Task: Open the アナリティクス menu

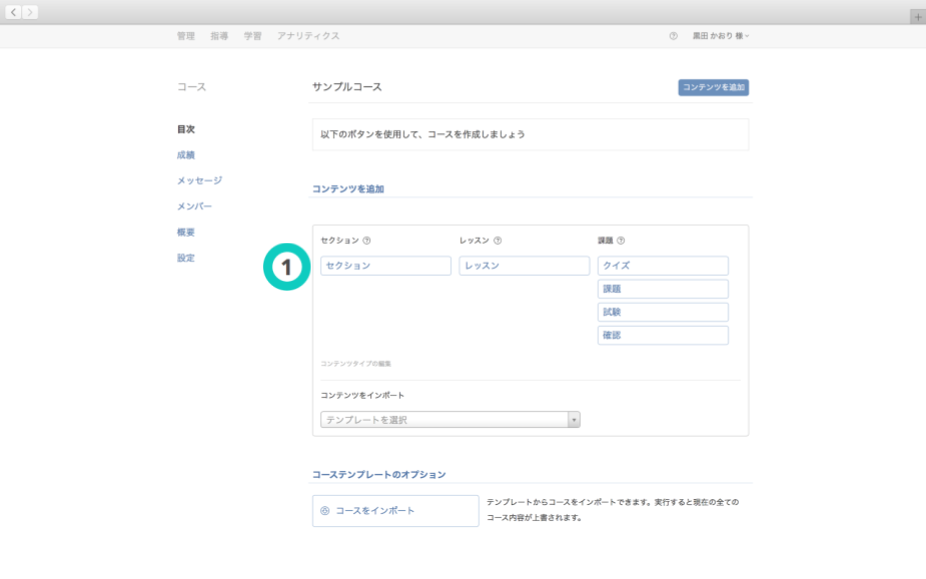Action: [308, 36]
